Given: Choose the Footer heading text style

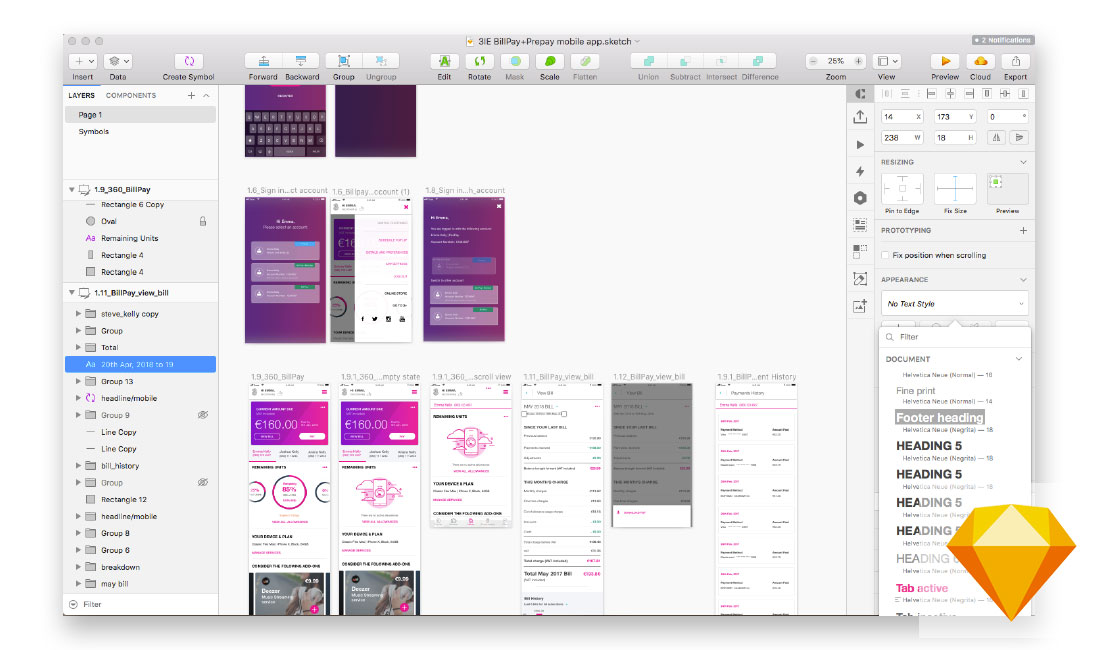Looking at the screenshot, I should pos(940,418).
